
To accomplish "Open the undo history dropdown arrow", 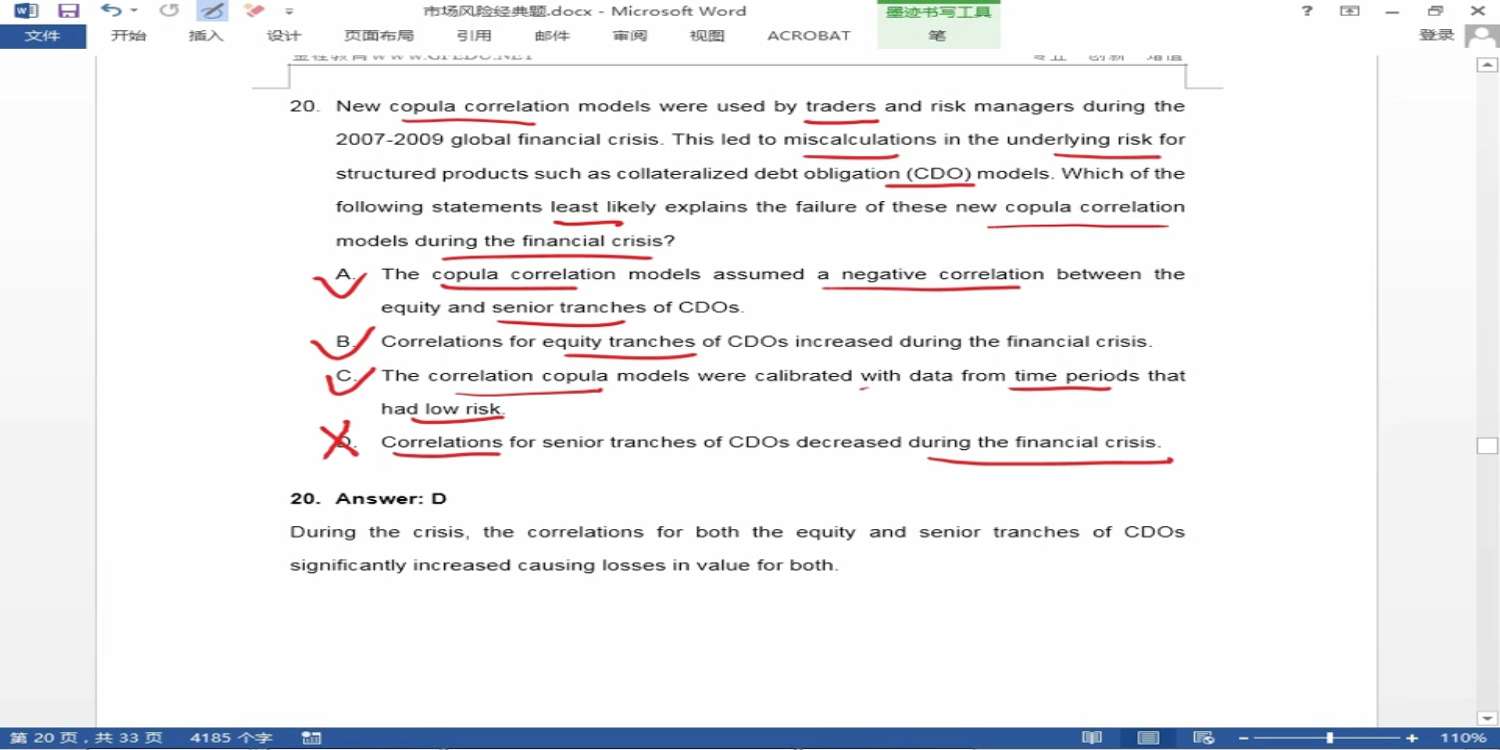I will coord(134,11).
